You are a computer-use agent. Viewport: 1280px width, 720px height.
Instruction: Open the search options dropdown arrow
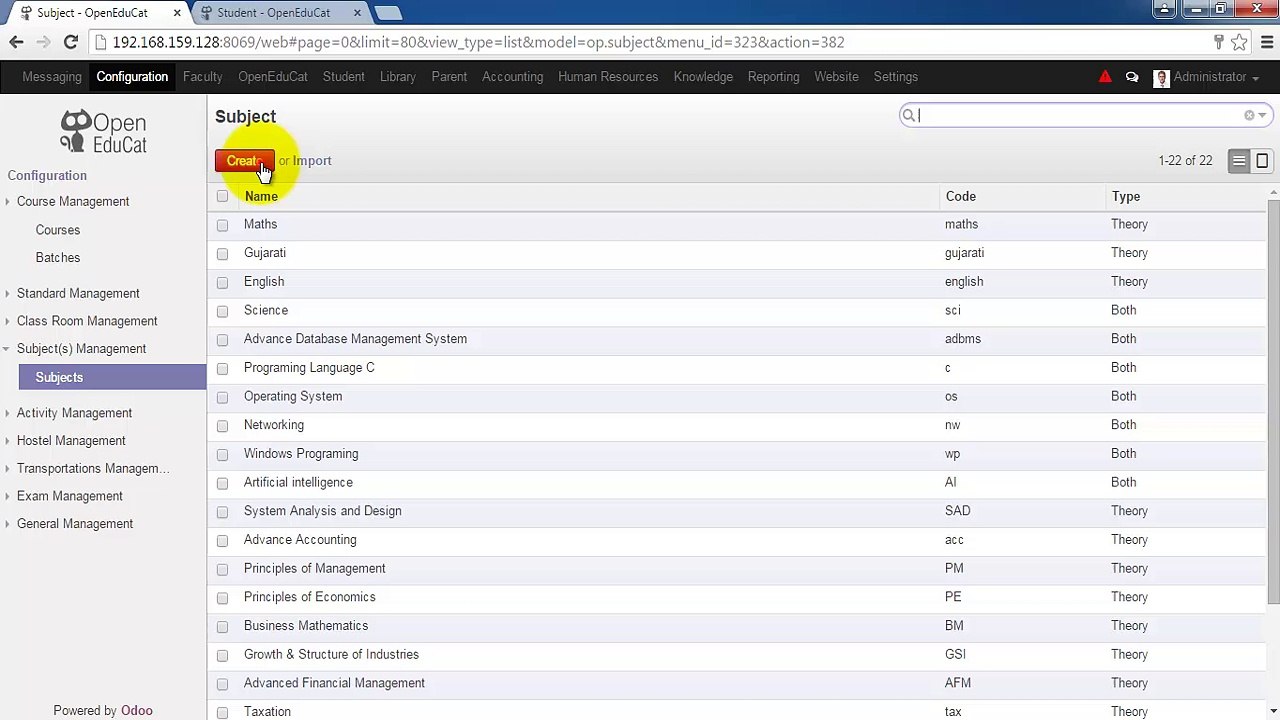[1262, 115]
